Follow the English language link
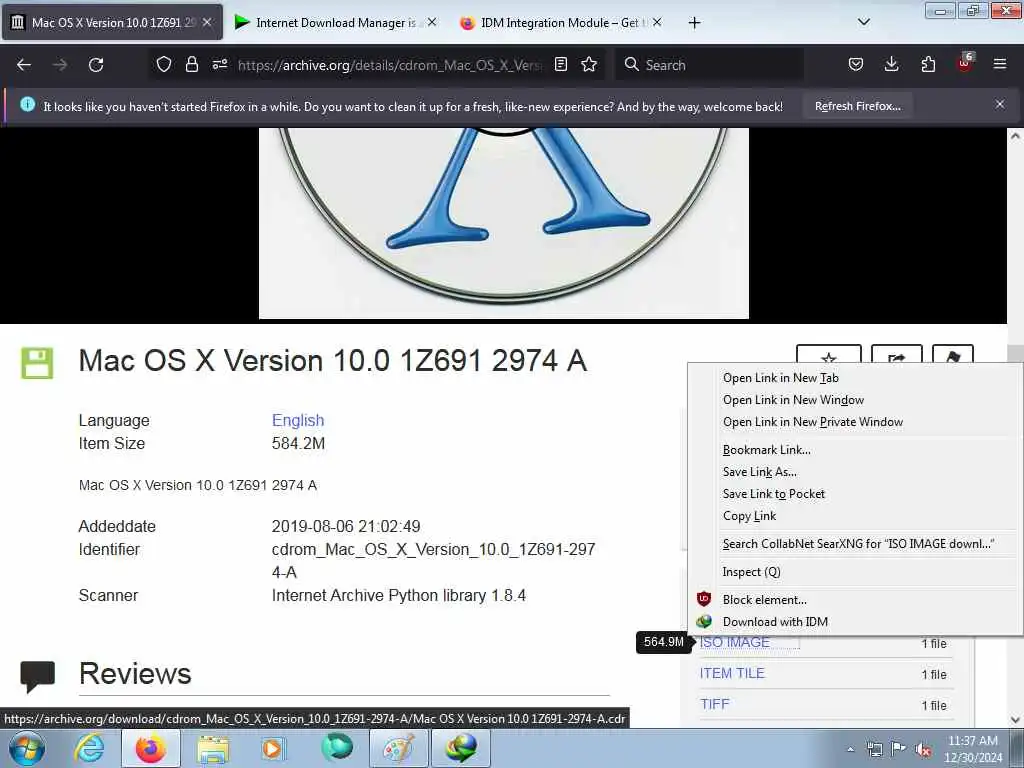 298,420
